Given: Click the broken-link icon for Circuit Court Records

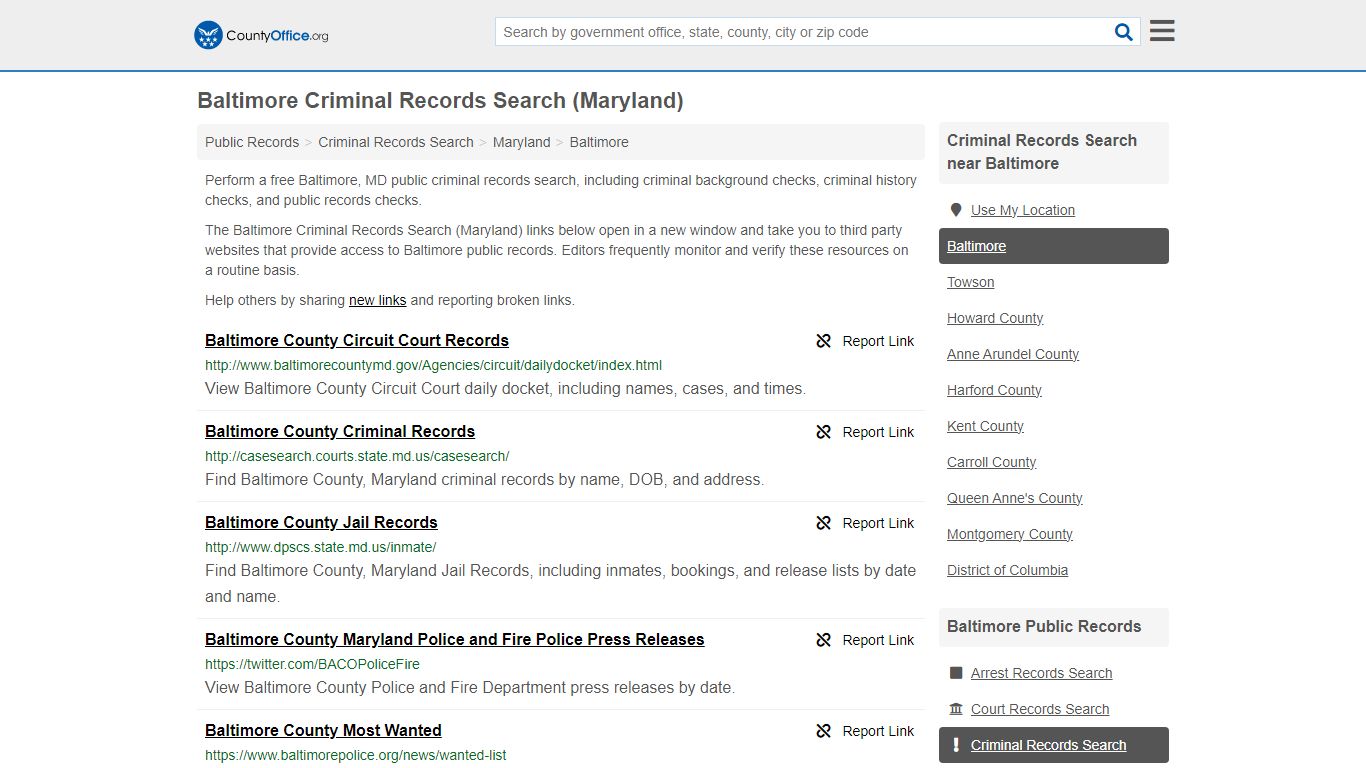Looking at the screenshot, I should point(824,341).
